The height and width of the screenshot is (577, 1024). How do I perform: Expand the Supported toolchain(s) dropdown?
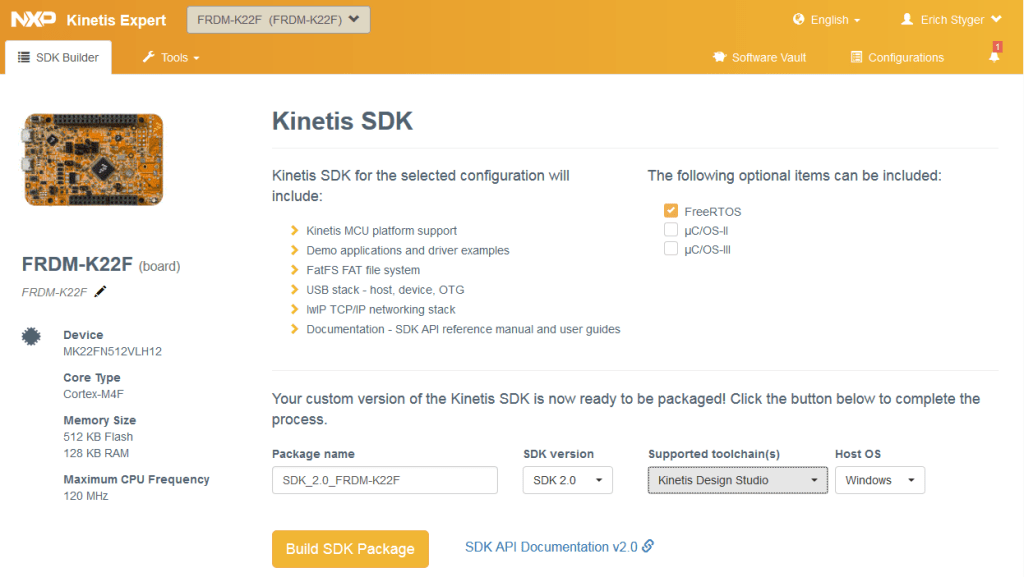click(x=737, y=480)
